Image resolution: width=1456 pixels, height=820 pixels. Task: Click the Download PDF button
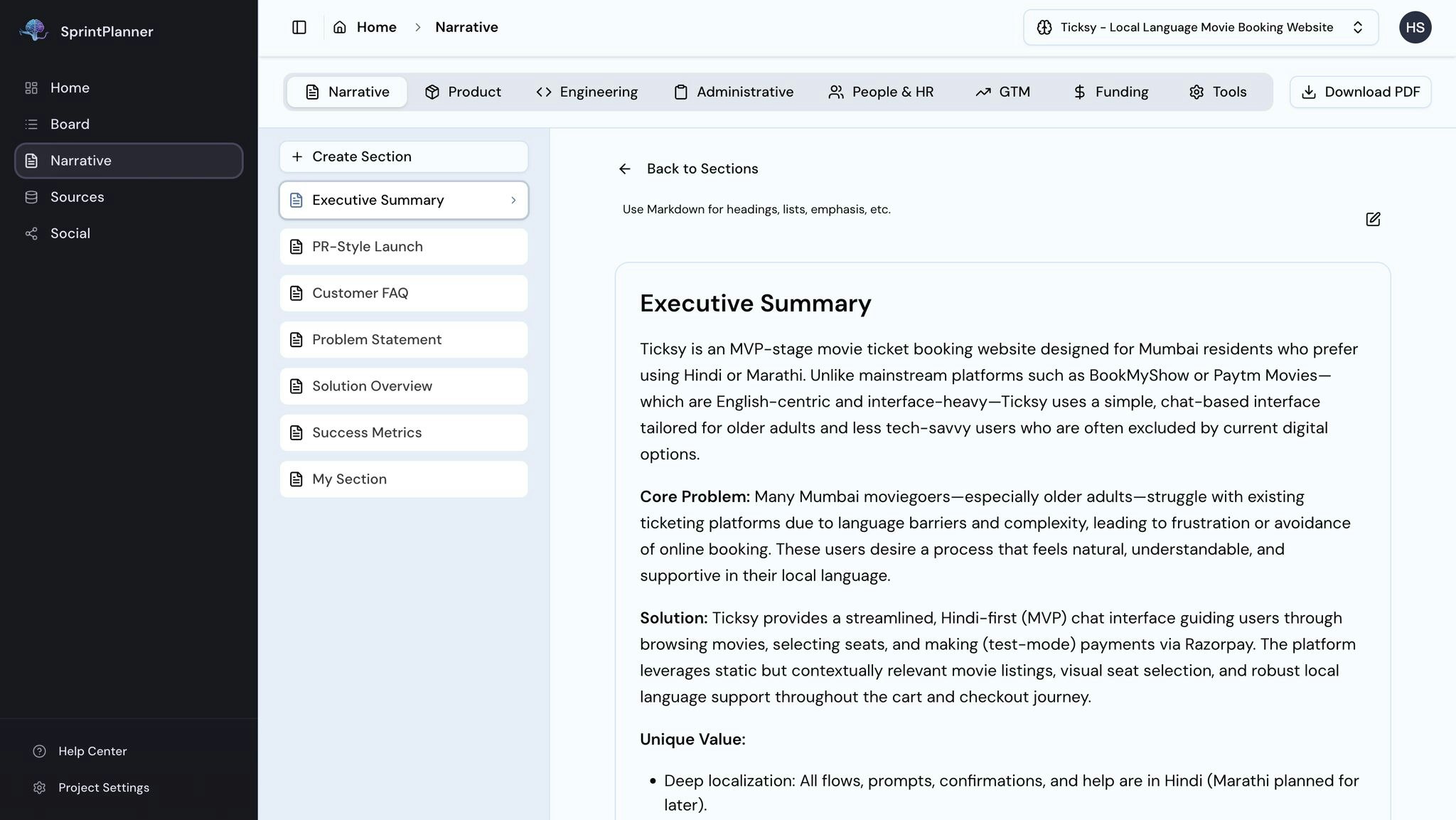click(1360, 92)
